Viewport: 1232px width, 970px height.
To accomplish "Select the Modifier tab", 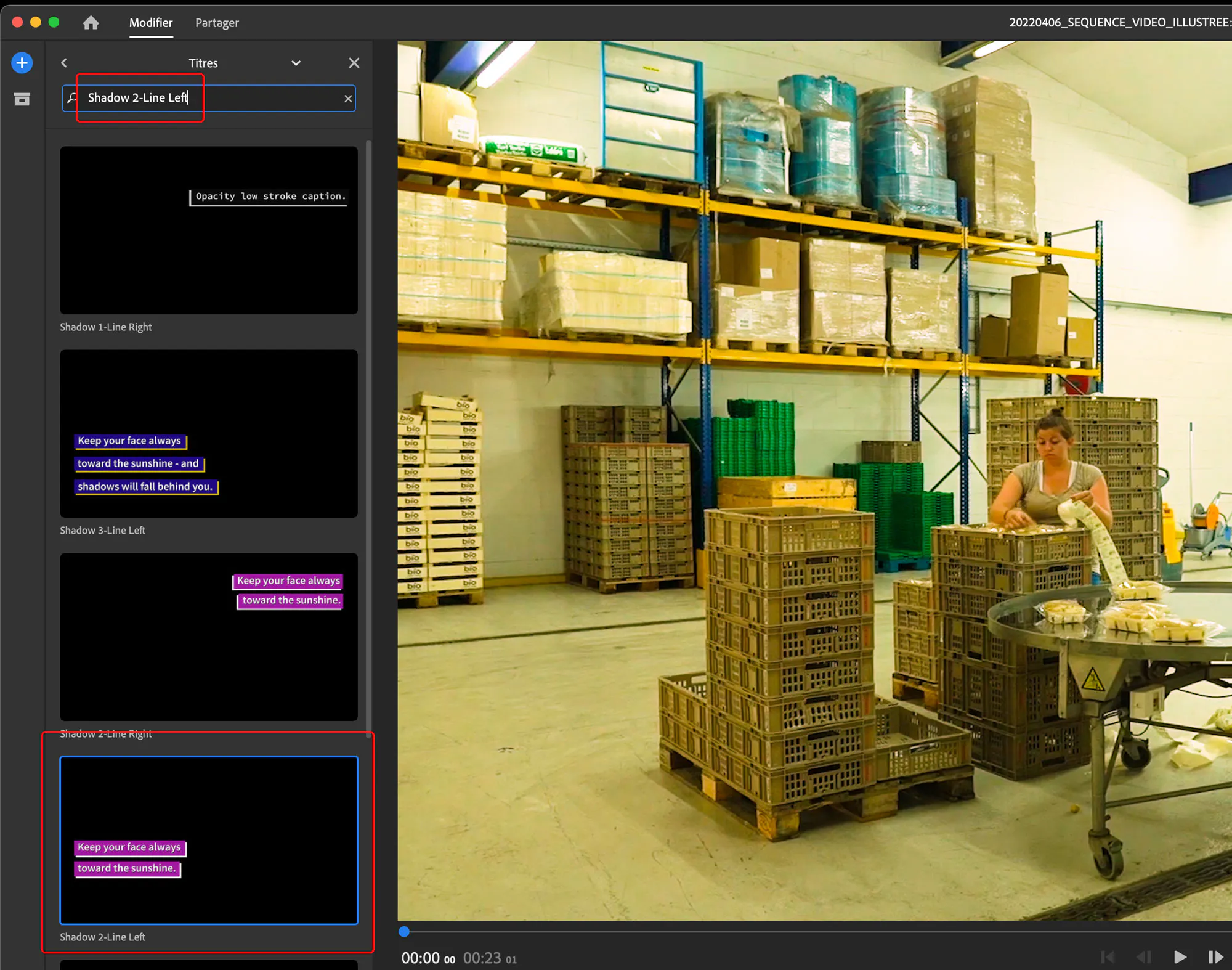I will 151,23.
